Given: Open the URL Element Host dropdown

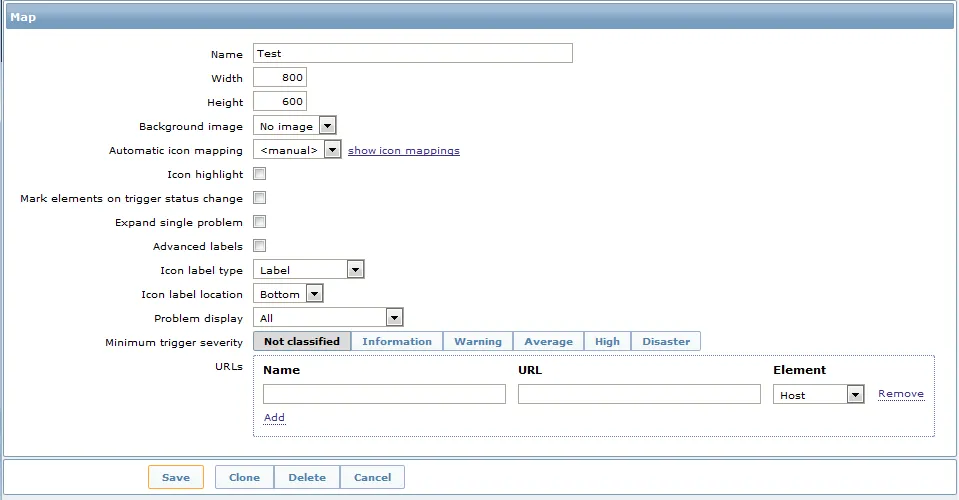Looking at the screenshot, I should pos(819,395).
